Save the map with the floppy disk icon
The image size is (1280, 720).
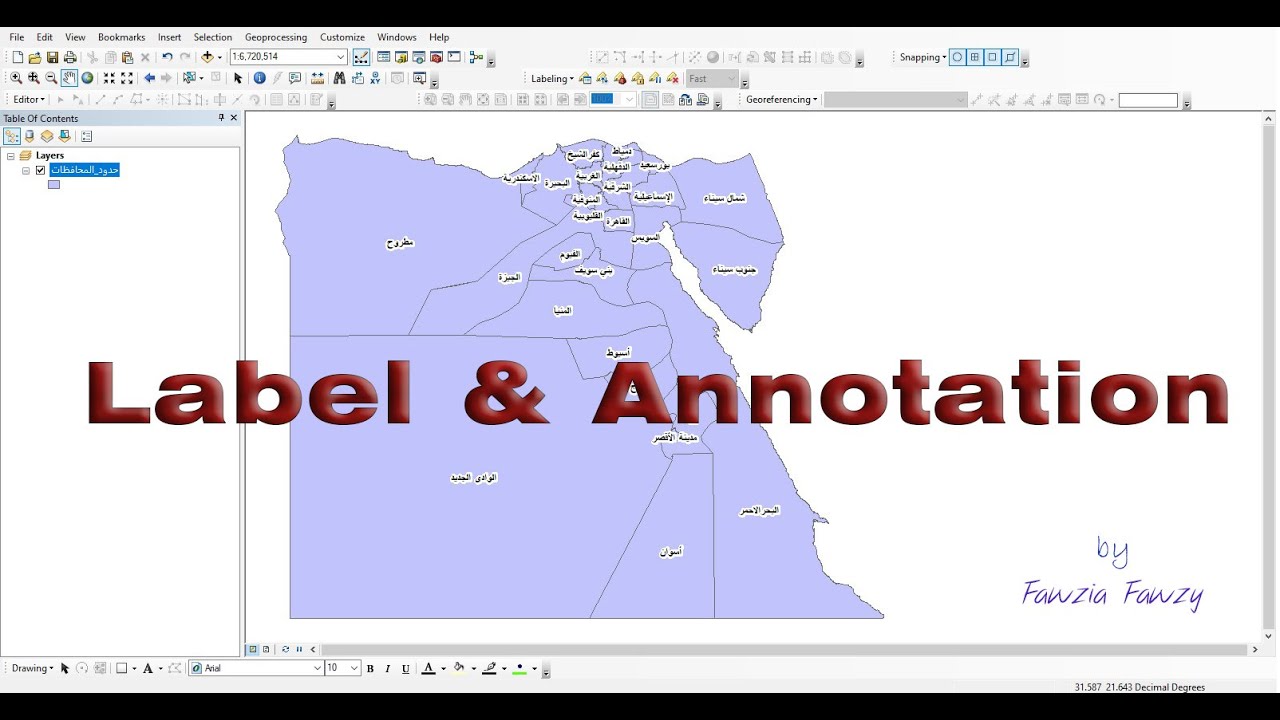point(52,57)
